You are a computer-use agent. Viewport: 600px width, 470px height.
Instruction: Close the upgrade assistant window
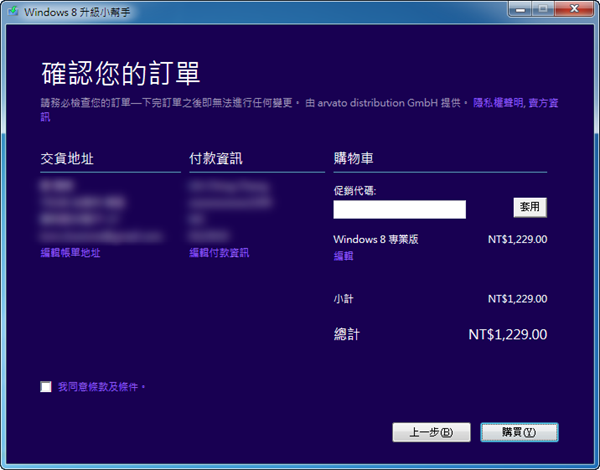point(574,9)
